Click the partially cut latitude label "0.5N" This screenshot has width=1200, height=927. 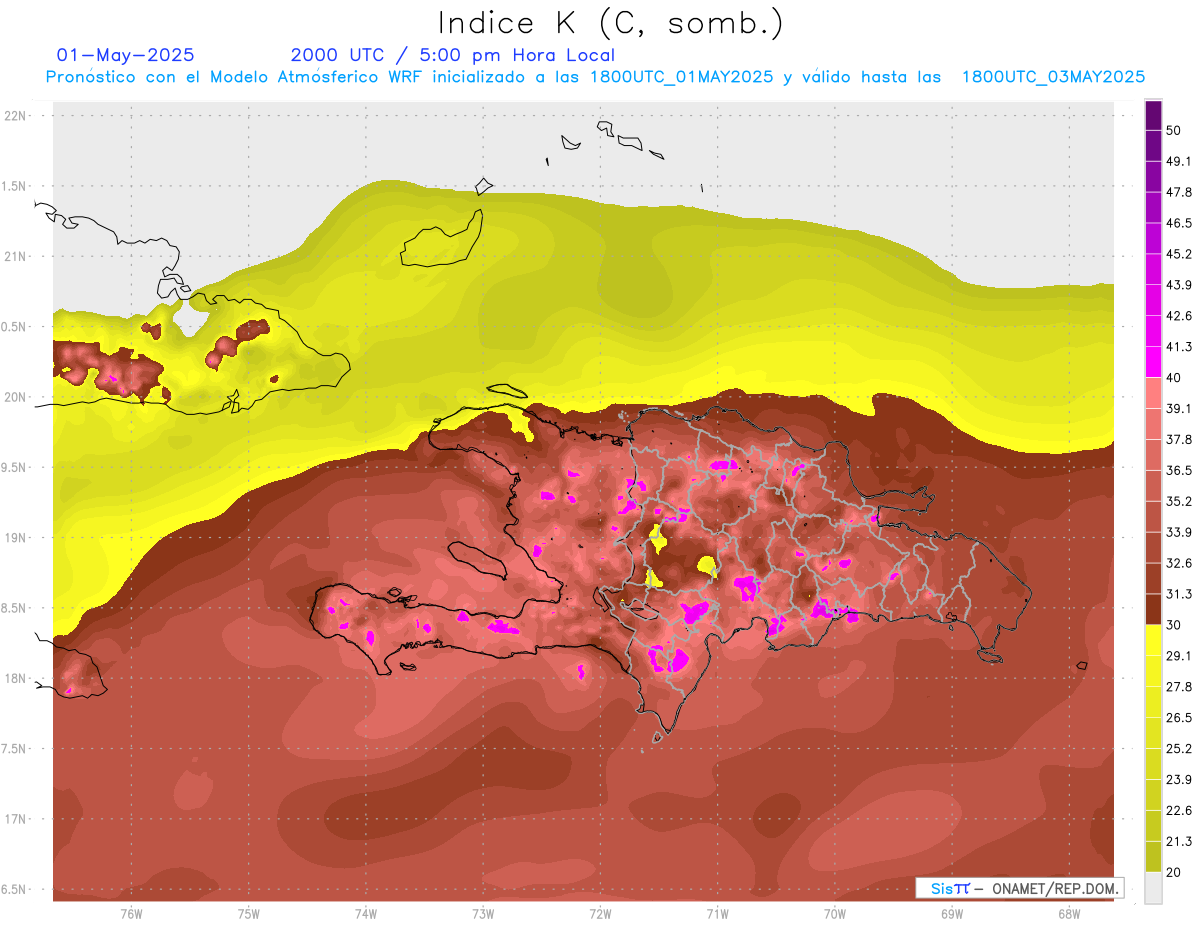coord(15,327)
